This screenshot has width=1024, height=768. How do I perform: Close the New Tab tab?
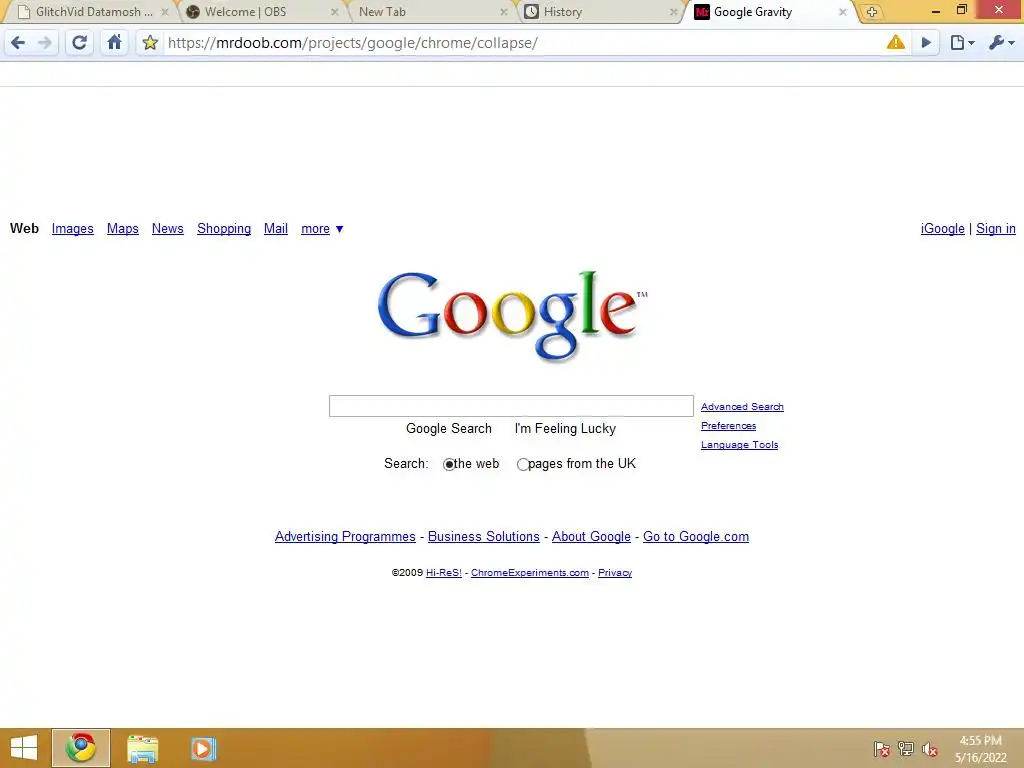[x=504, y=12]
